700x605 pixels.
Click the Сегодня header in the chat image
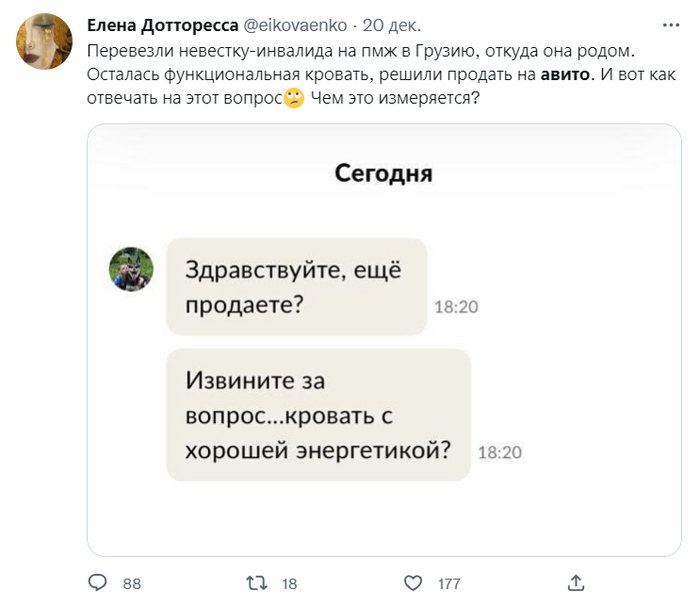click(x=383, y=173)
